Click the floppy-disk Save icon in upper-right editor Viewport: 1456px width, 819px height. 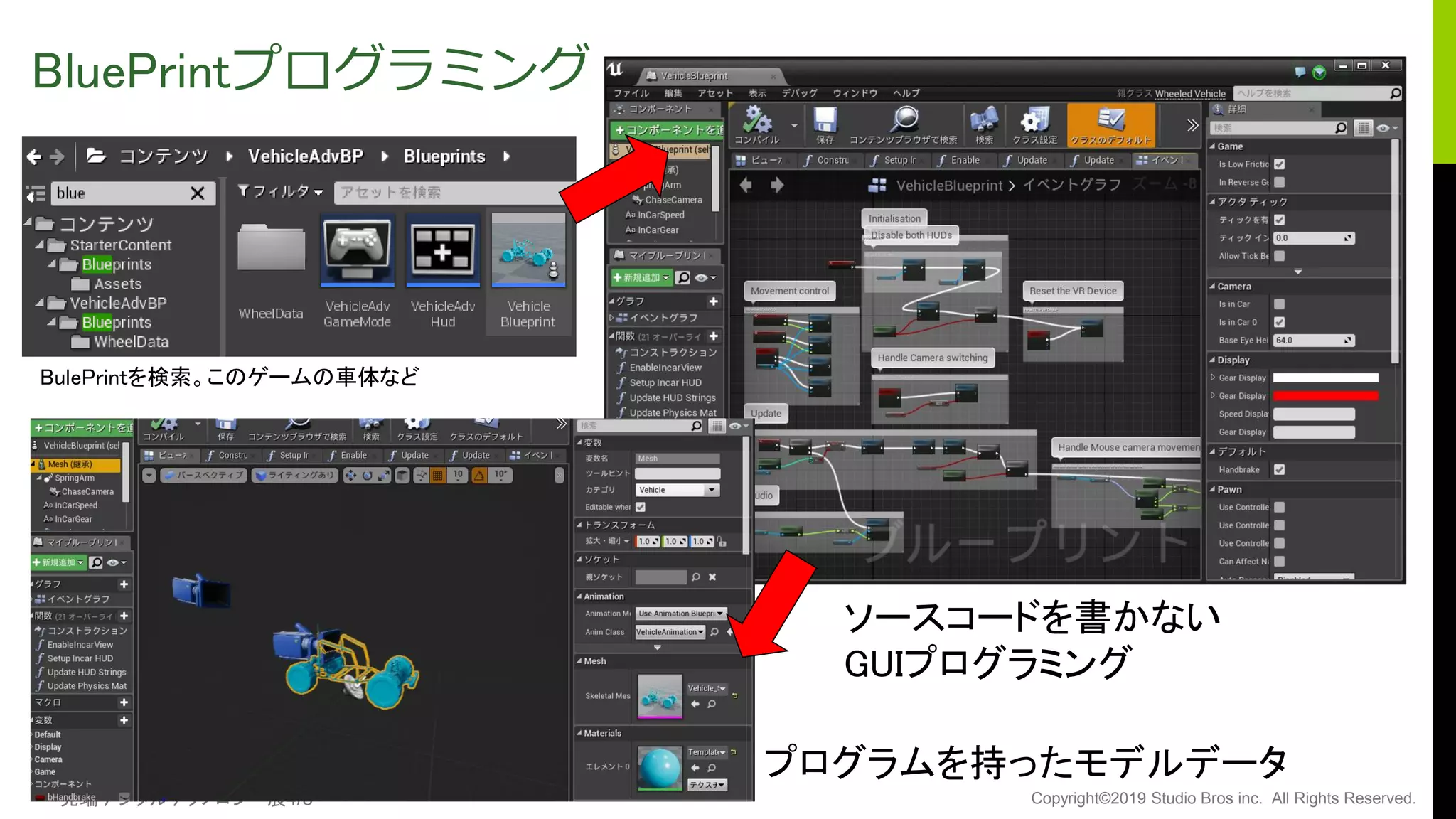click(x=825, y=119)
